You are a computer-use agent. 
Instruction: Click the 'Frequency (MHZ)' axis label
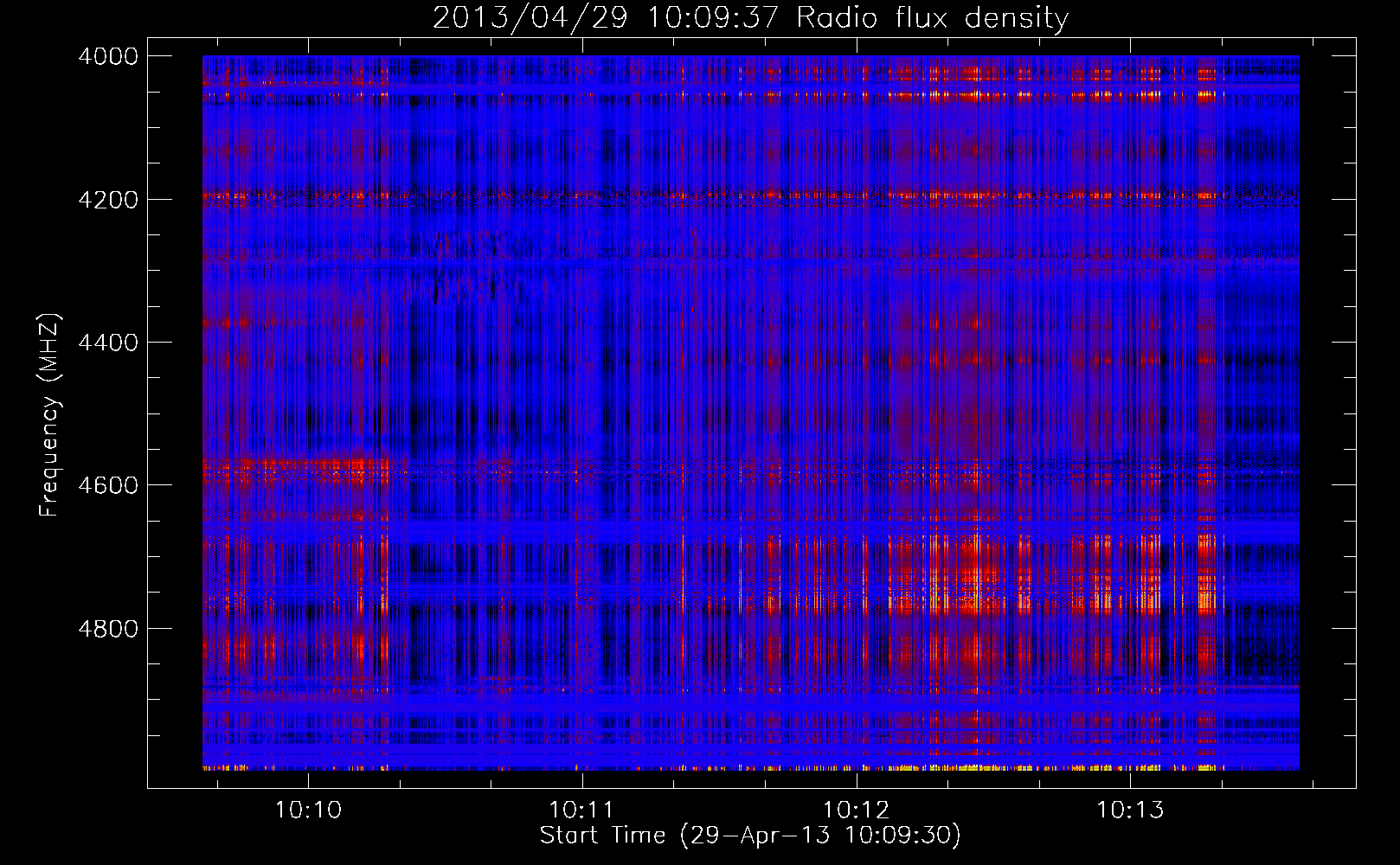tap(49, 415)
